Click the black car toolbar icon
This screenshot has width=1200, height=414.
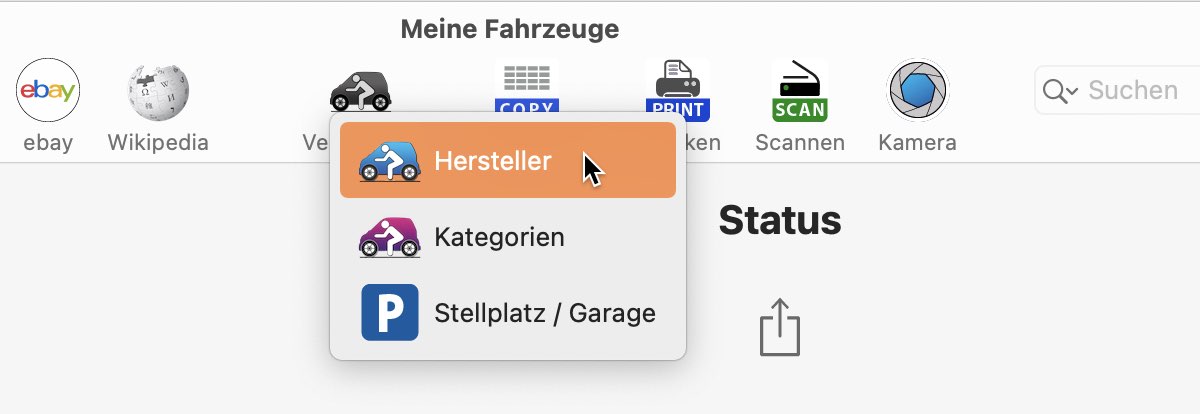360,90
